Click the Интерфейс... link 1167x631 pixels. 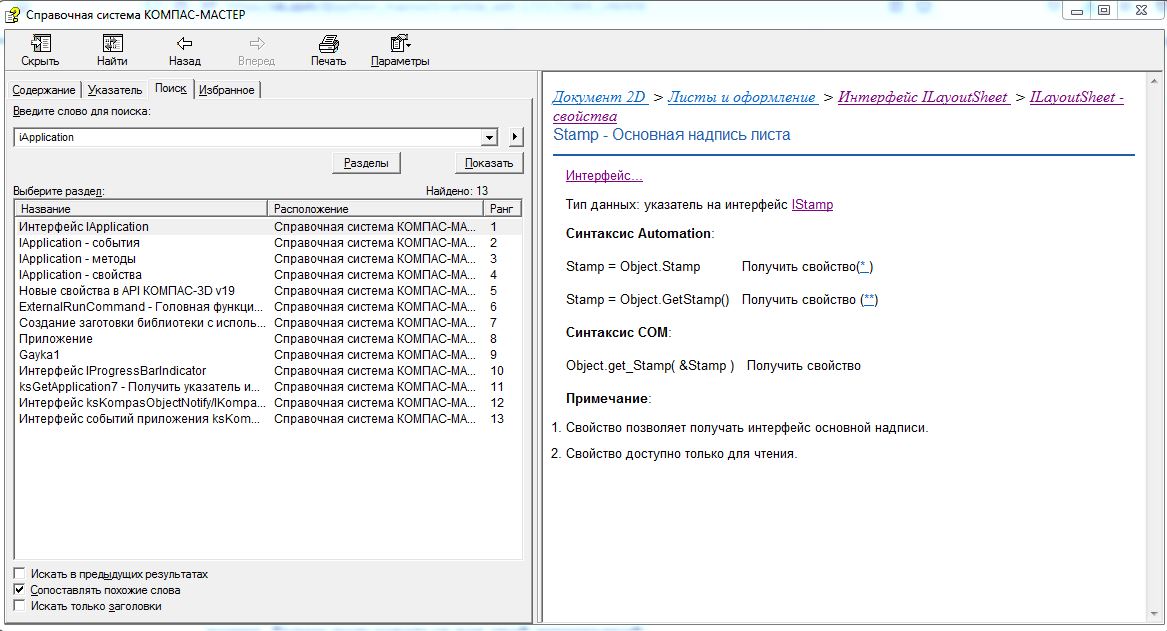click(604, 176)
